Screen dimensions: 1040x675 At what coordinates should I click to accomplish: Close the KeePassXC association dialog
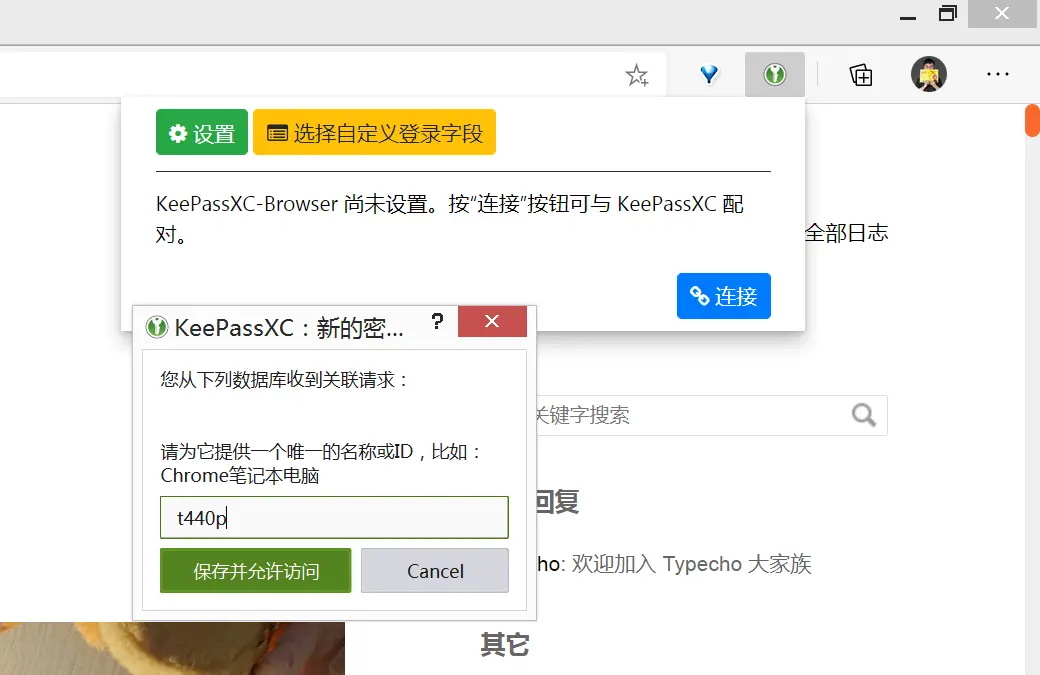(x=491, y=322)
